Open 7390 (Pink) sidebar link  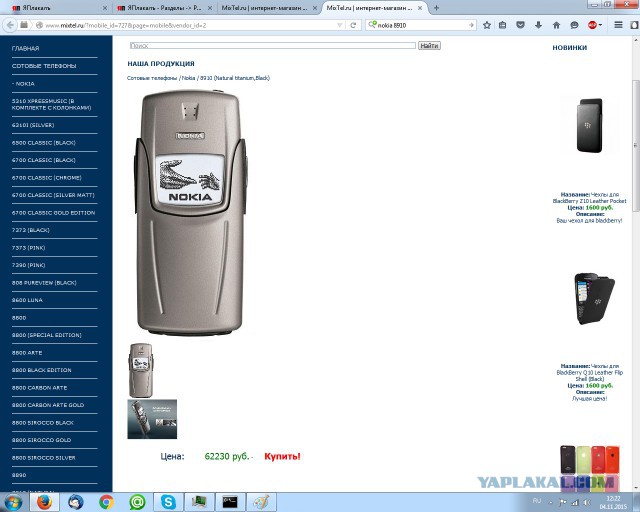pyautogui.click(x=29, y=265)
